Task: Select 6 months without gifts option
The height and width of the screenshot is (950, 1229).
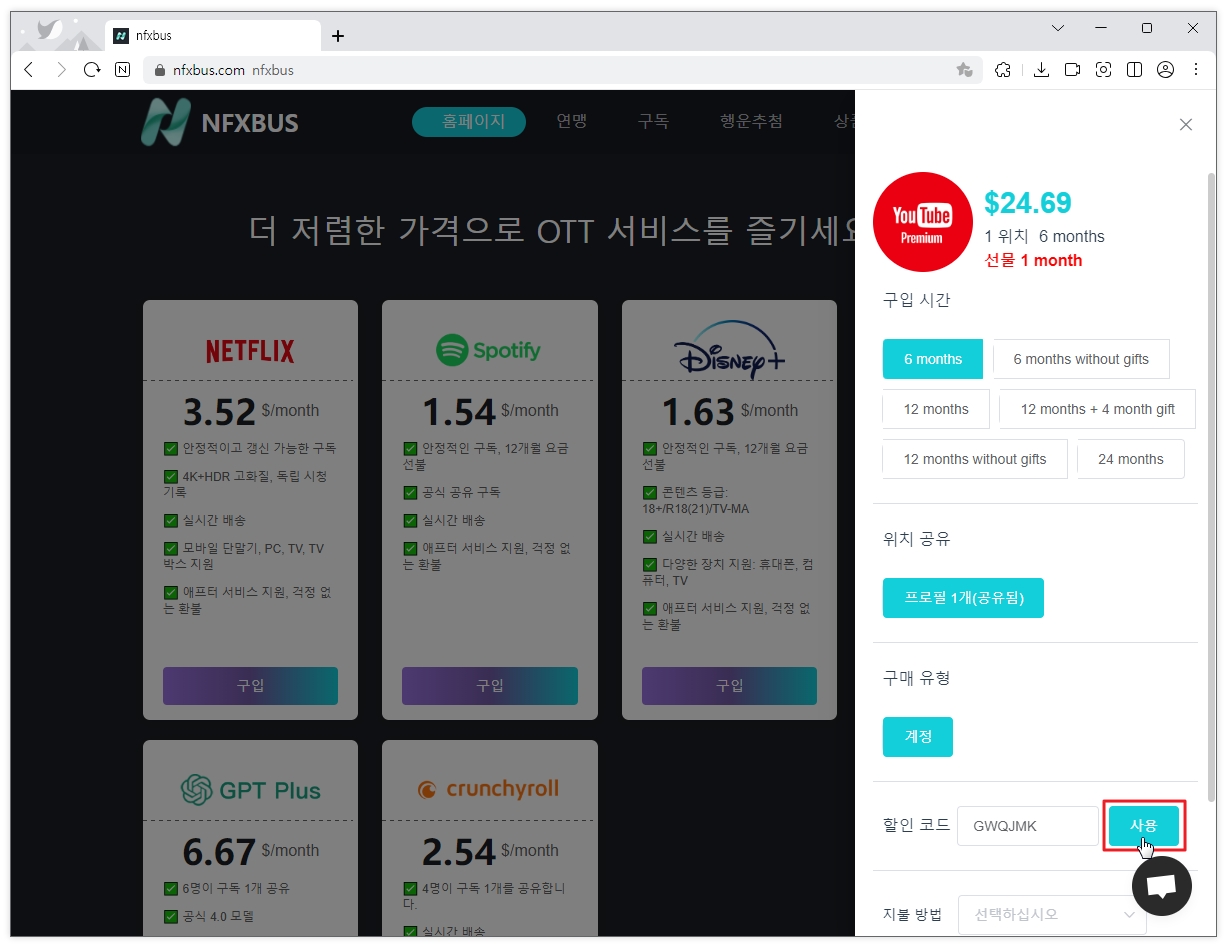Action: [1081, 359]
